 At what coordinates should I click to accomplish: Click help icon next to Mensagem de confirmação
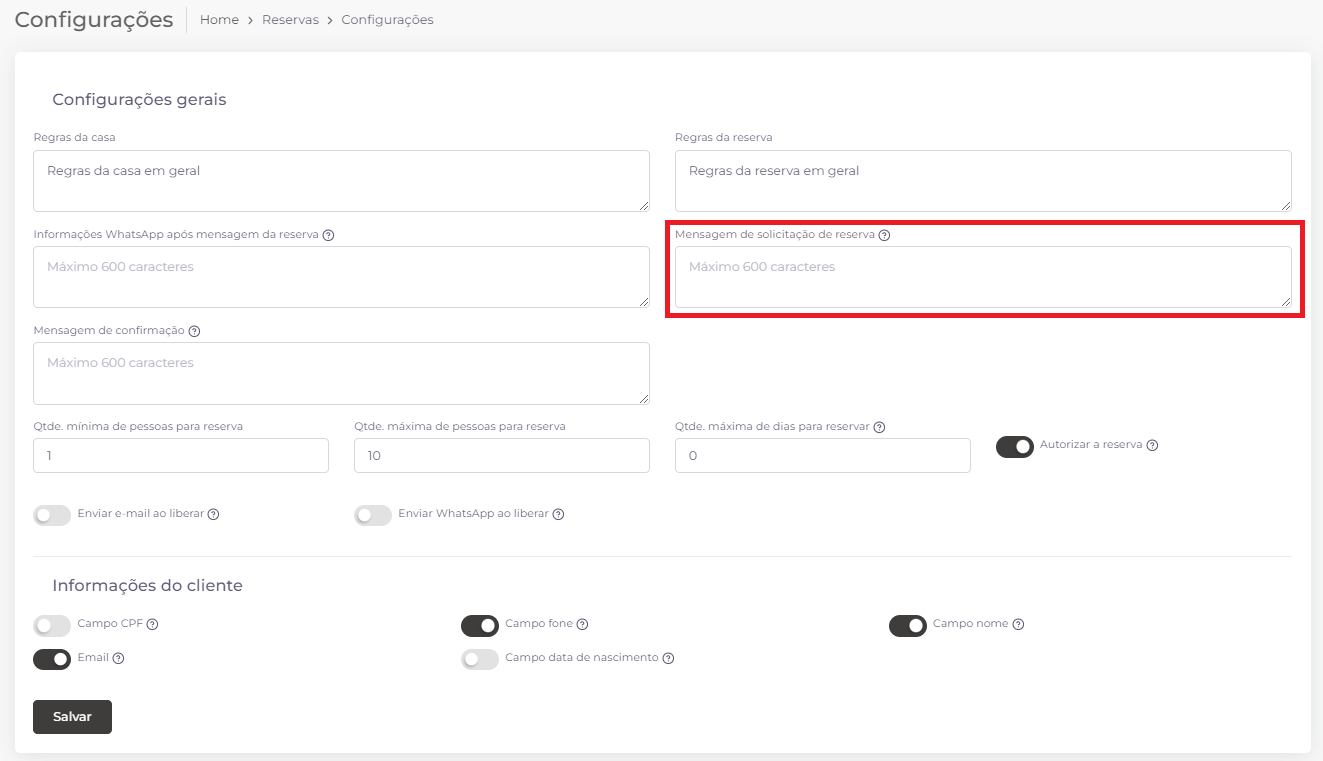[x=194, y=331]
